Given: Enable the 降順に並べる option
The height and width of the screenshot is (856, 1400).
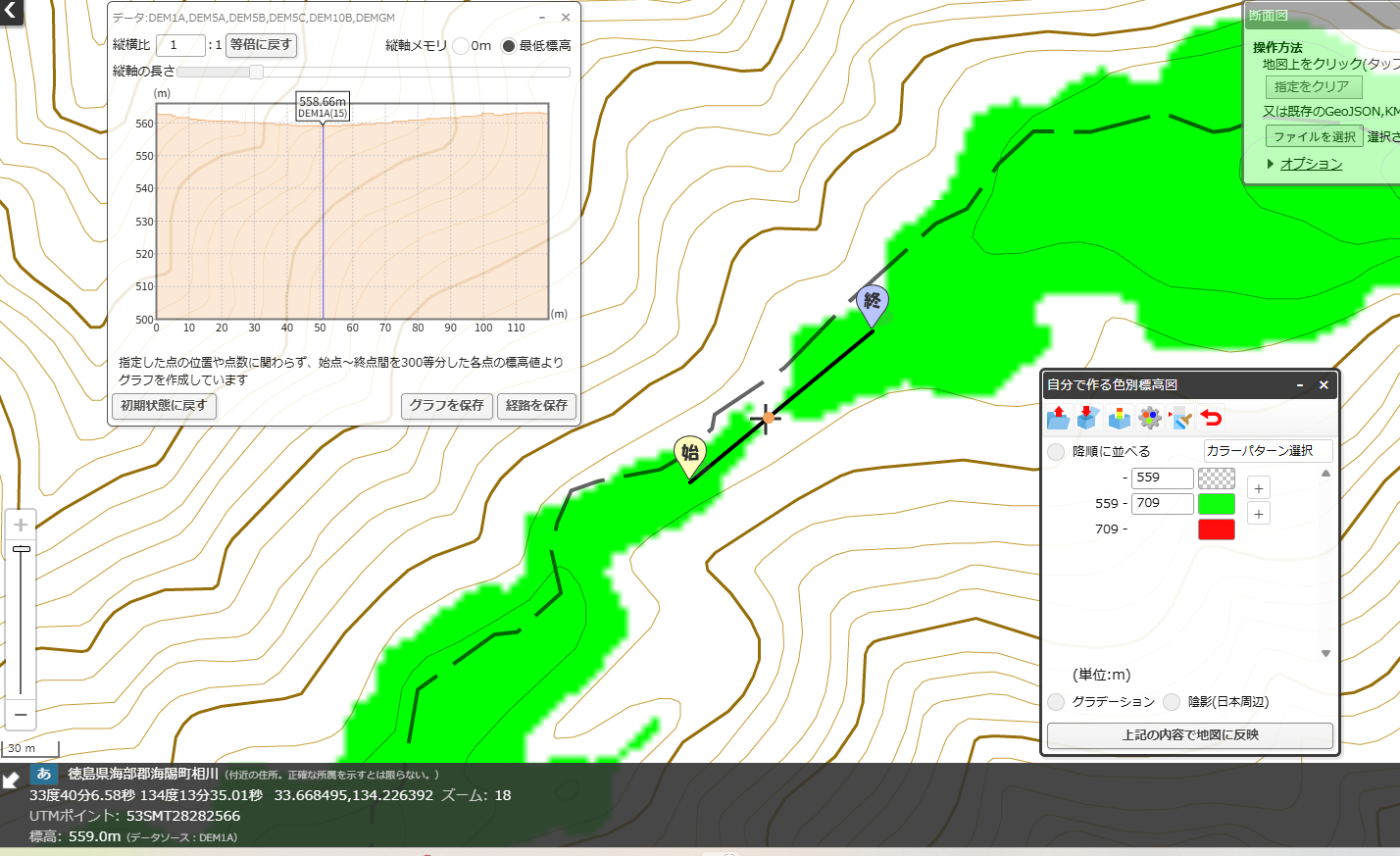Looking at the screenshot, I should 1056,452.
